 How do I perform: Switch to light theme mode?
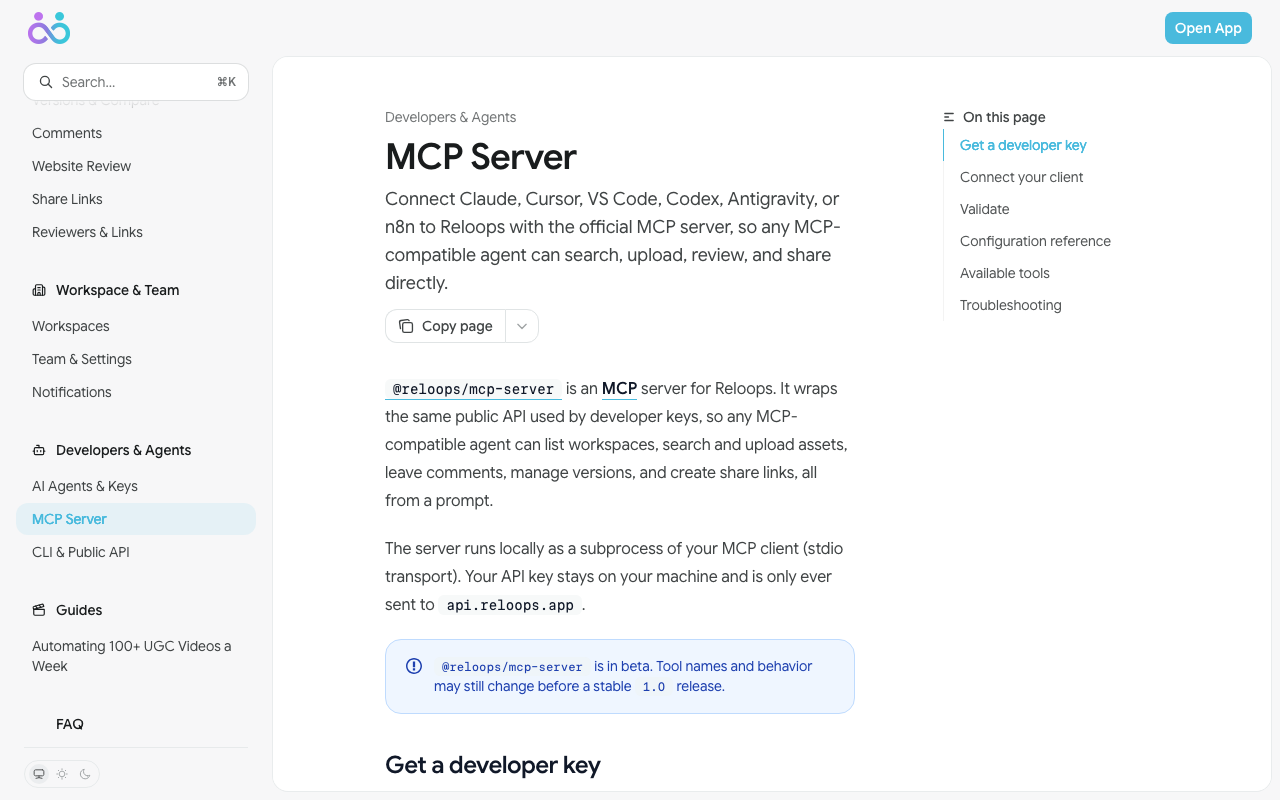(62, 774)
